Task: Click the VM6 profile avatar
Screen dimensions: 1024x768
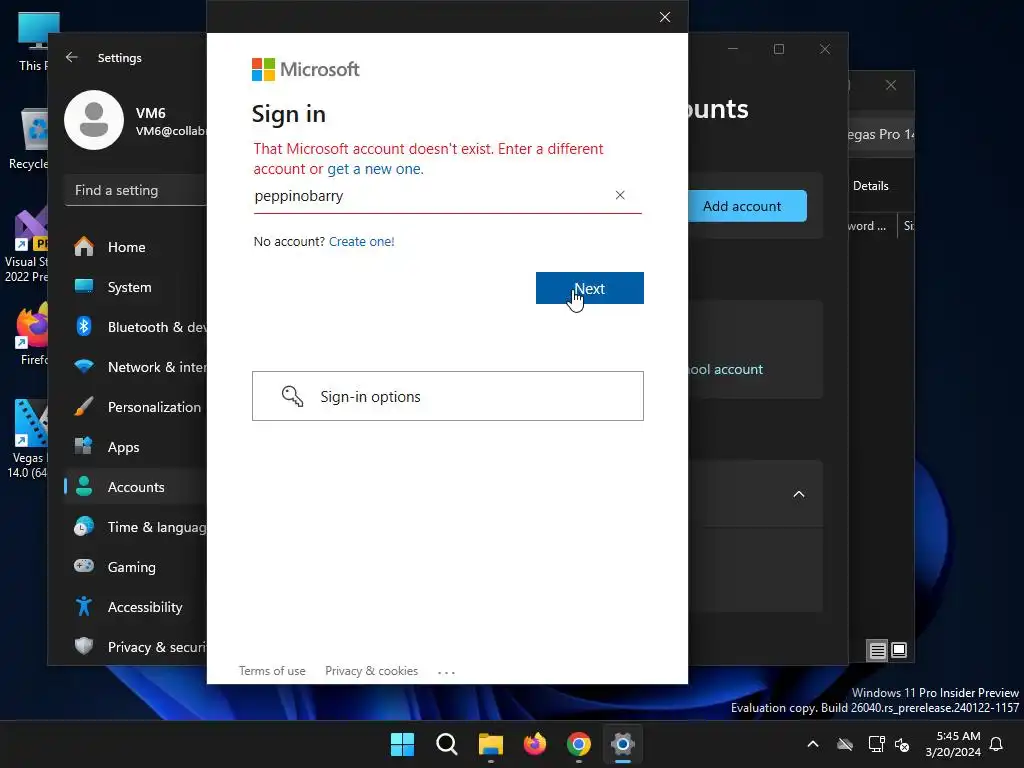Action: [94, 120]
